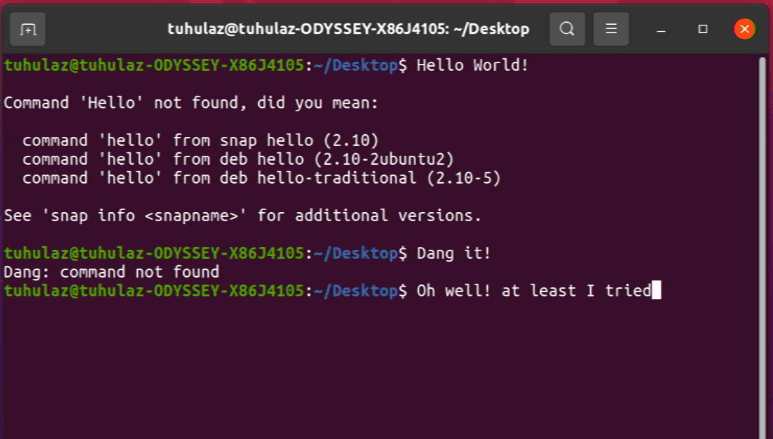The width and height of the screenshot is (773, 439).
Task: Click the 'Hello World!' command text
Action: pyautogui.click(x=472, y=66)
